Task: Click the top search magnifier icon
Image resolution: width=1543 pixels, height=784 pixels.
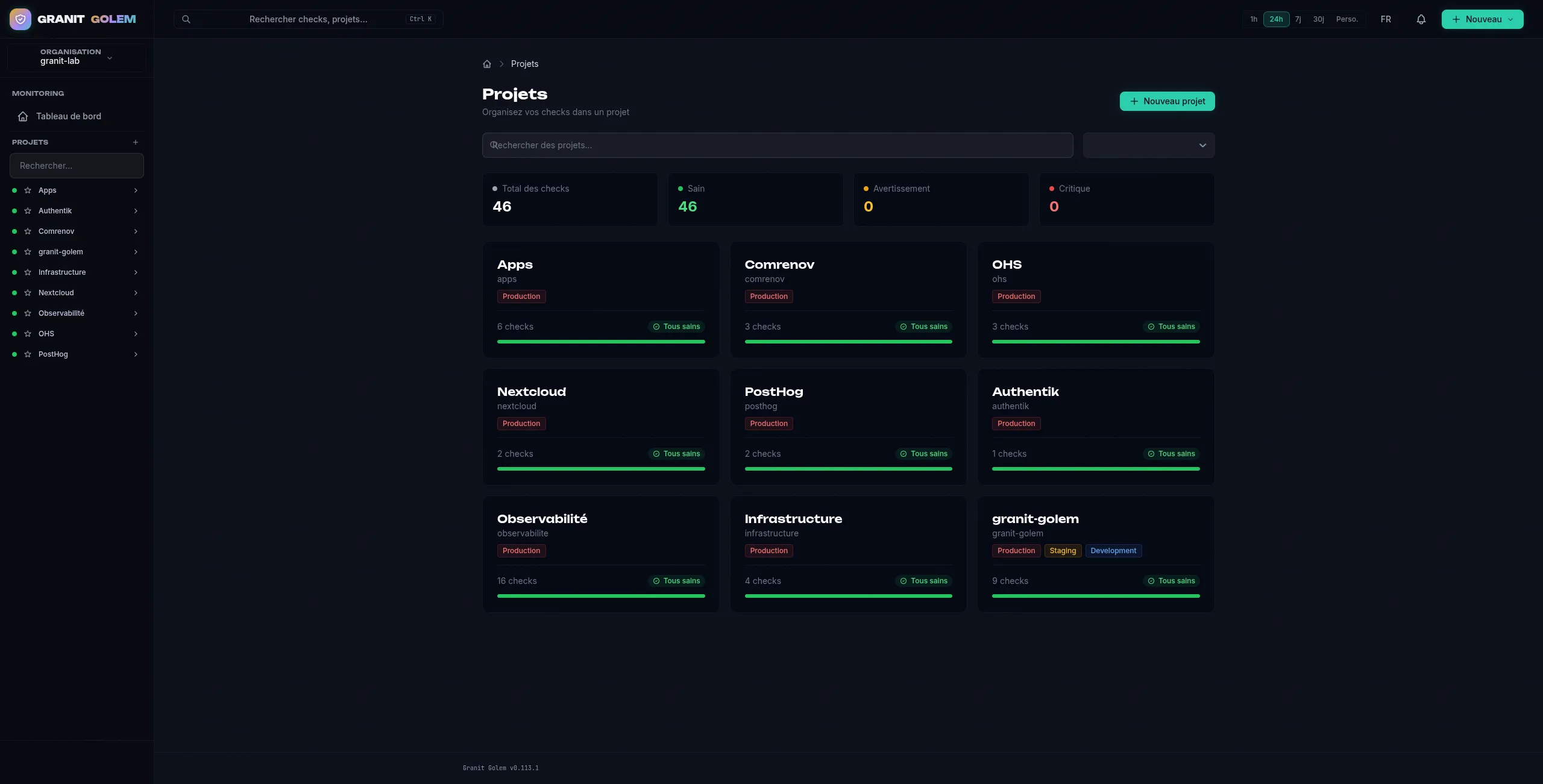Action: tap(186, 19)
